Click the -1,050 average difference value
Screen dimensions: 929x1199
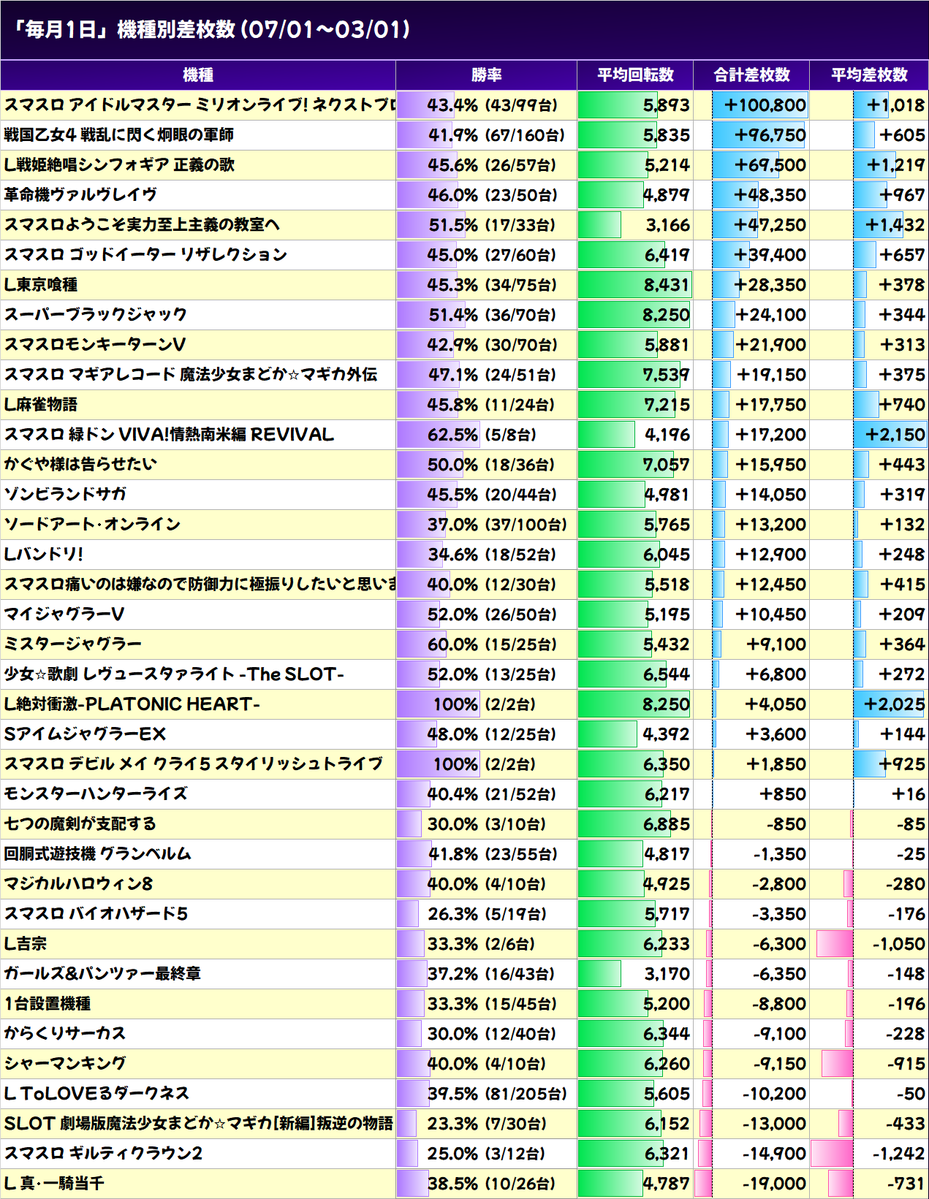click(899, 944)
